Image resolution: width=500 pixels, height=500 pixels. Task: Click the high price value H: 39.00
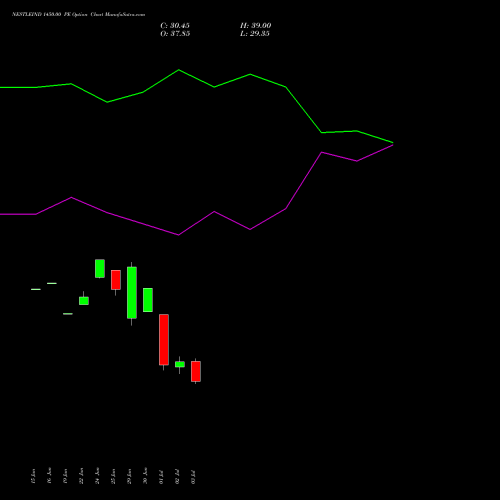[x=256, y=26]
